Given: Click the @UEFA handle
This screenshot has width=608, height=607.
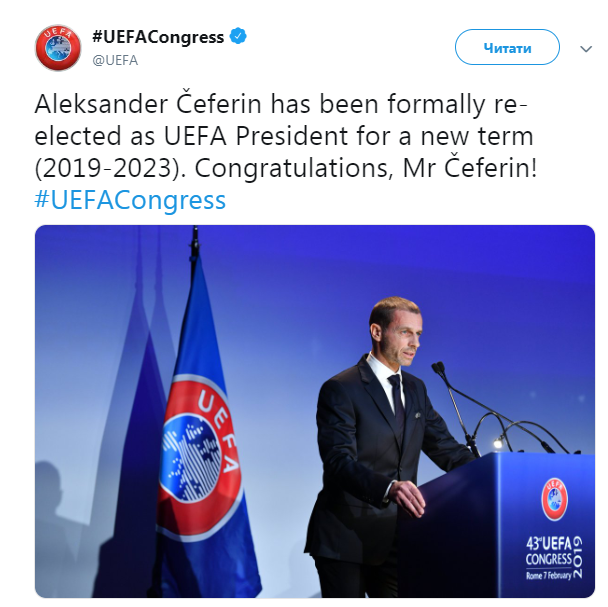Looking at the screenshot, I should click(x=115, y=60).
